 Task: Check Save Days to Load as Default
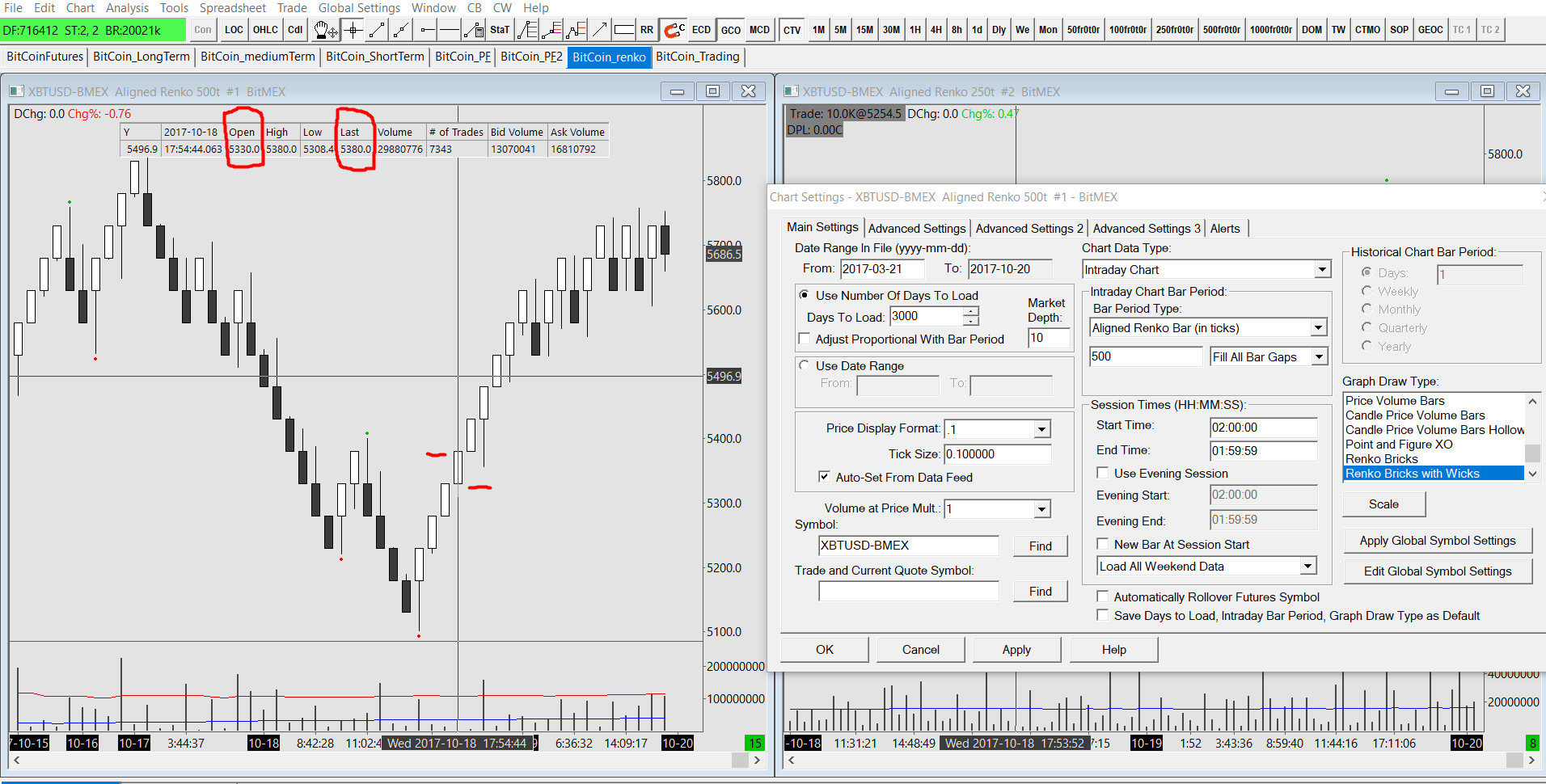point(1102,615)
